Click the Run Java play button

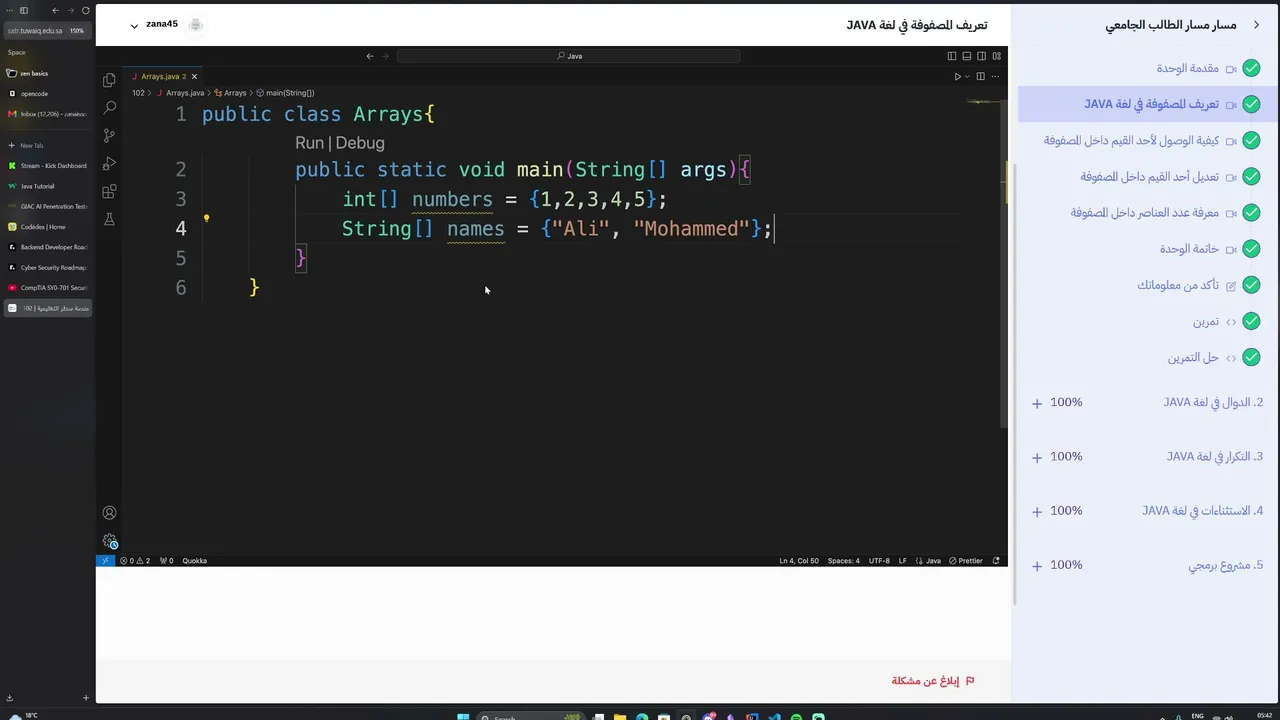coord(957,76)
